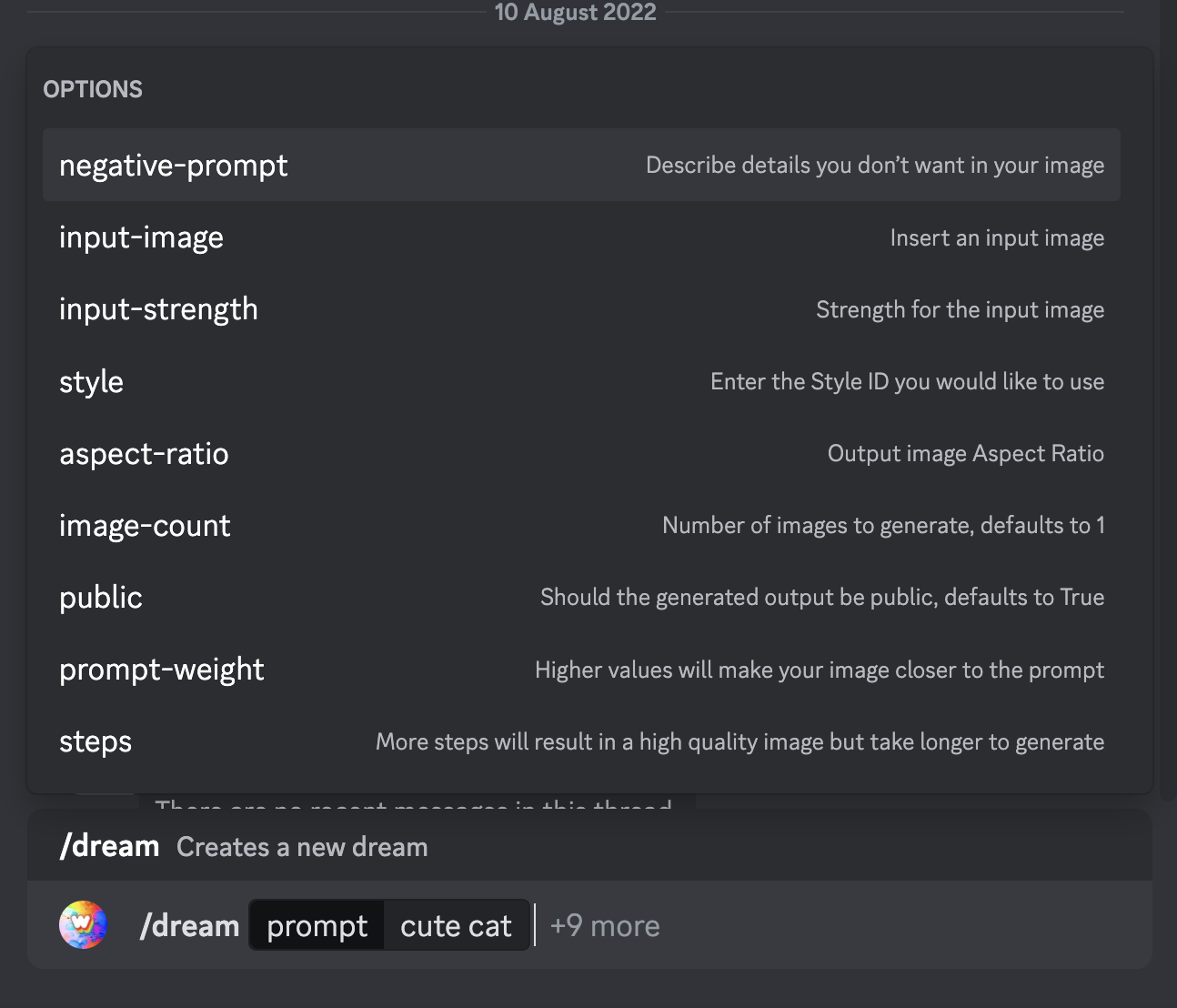Click the 'cute cat' prompt value
This screenshot has width=1177, height=1008.
click(x=455, y=924)
